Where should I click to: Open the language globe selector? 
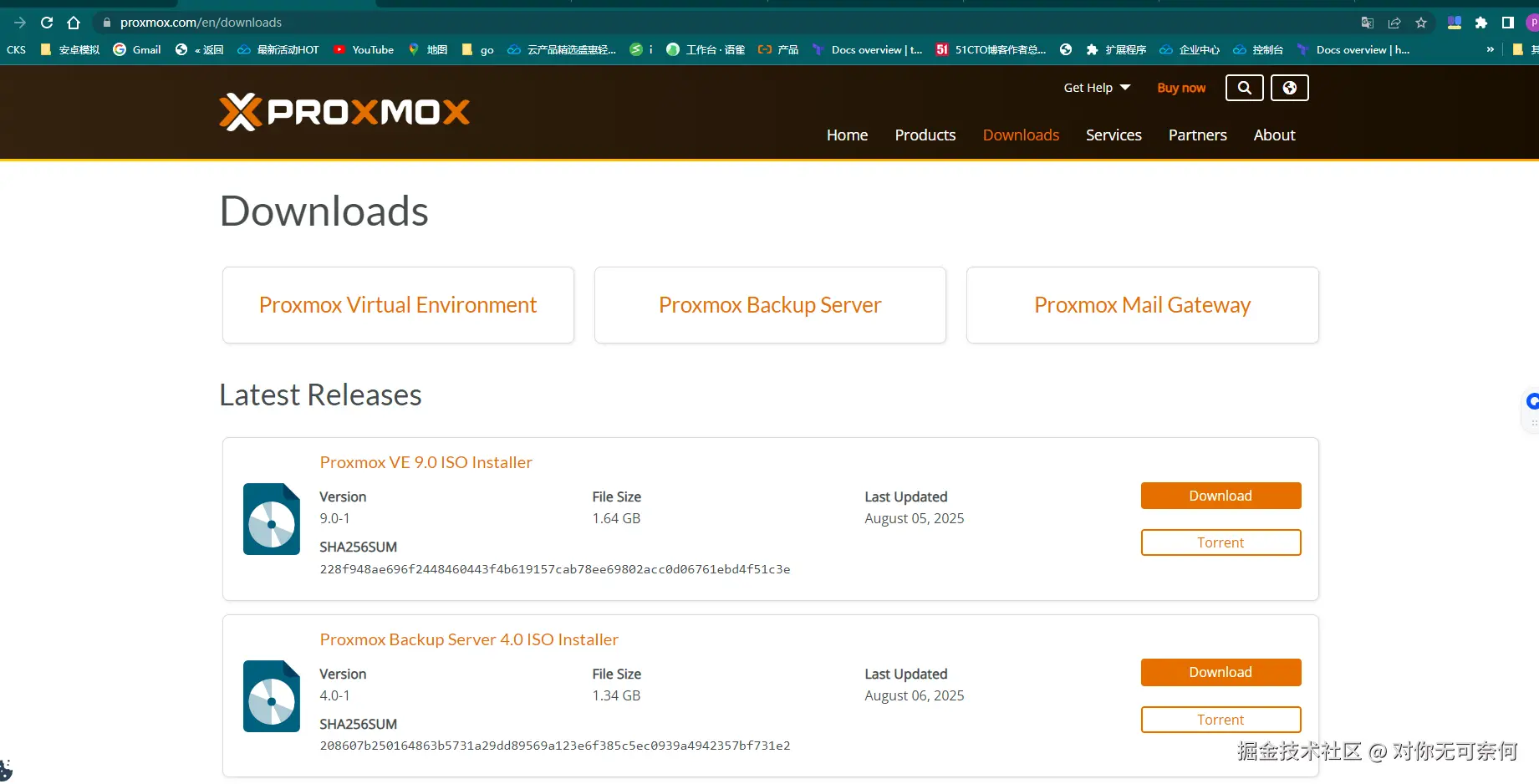pyautogui.click(x=1290, y=88)
